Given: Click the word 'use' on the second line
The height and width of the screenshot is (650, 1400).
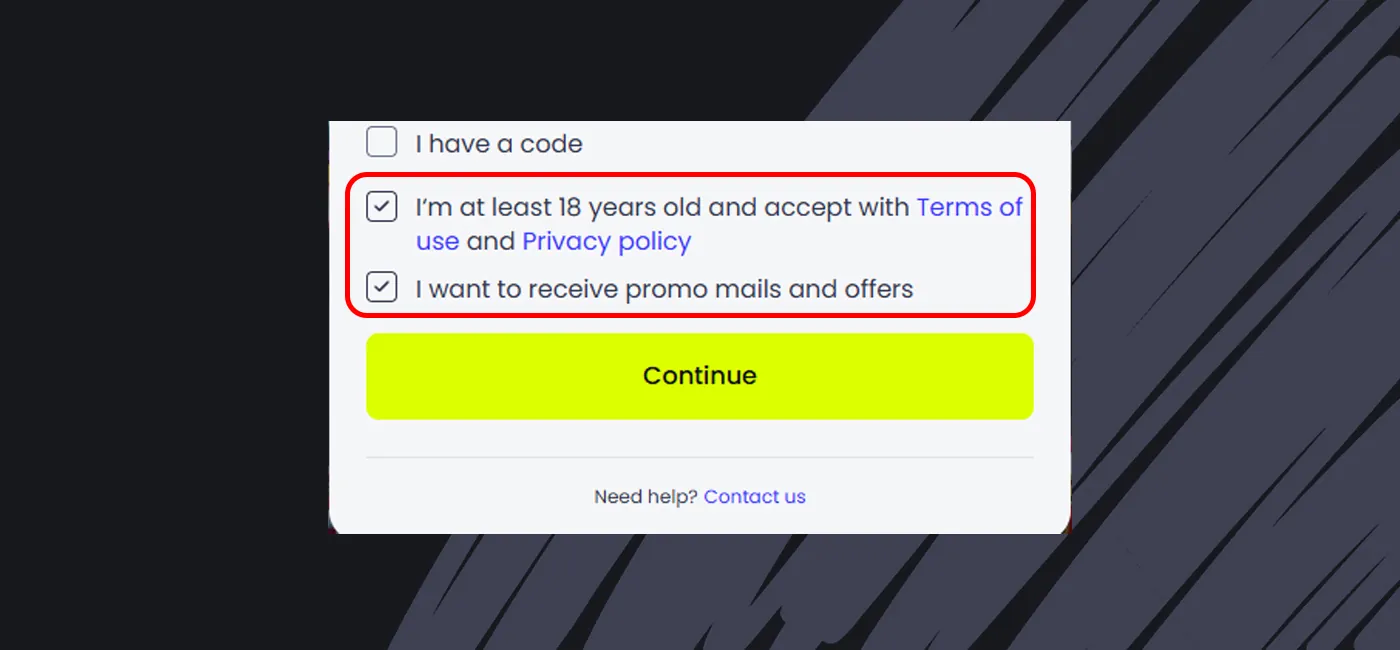Looking at the screenshot, I should [x=437, y=241].
